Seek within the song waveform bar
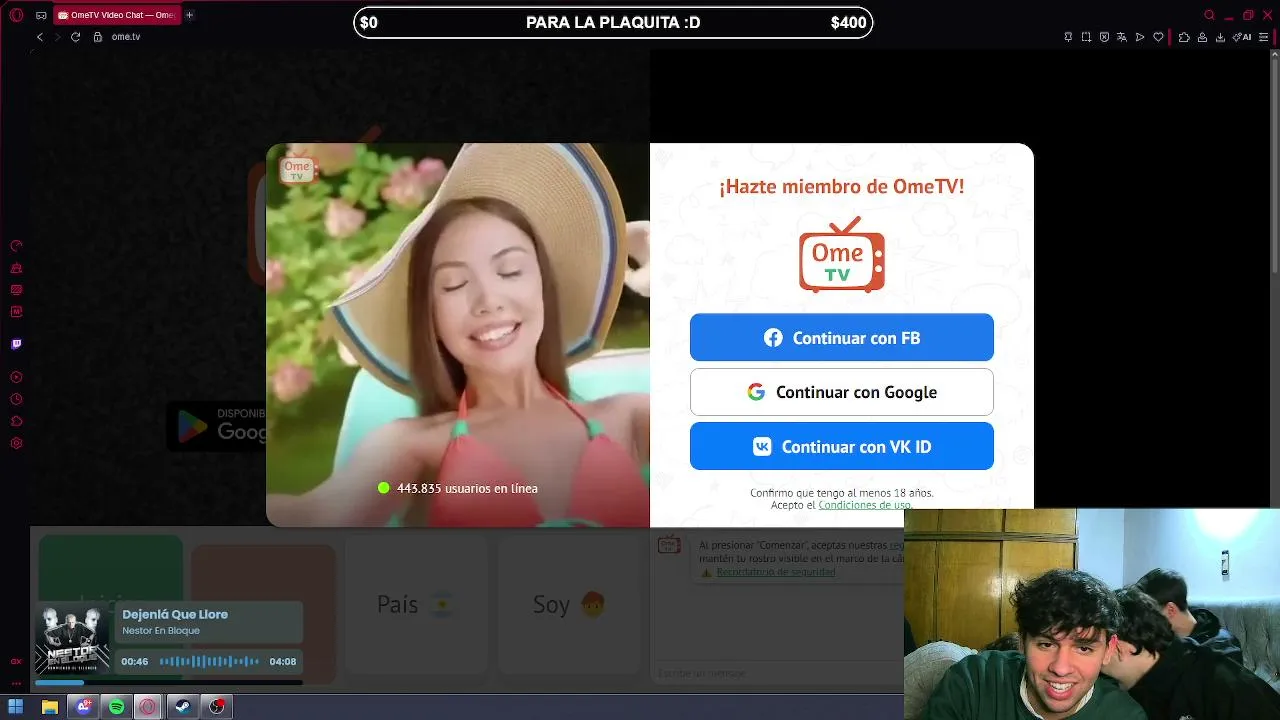Image resolution: width=1280 pixels, height=720 pixels. pyautogui.click(x=209, y=661)
